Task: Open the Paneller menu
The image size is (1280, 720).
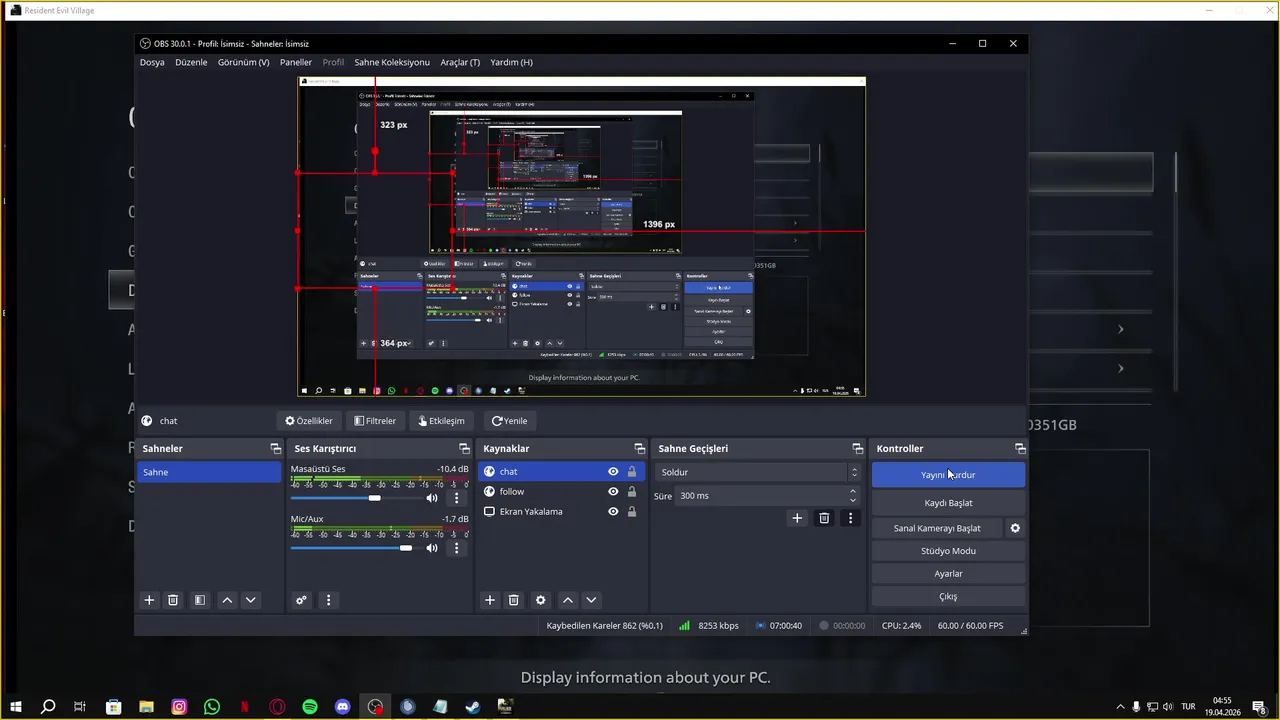Action: coord(296,62)
